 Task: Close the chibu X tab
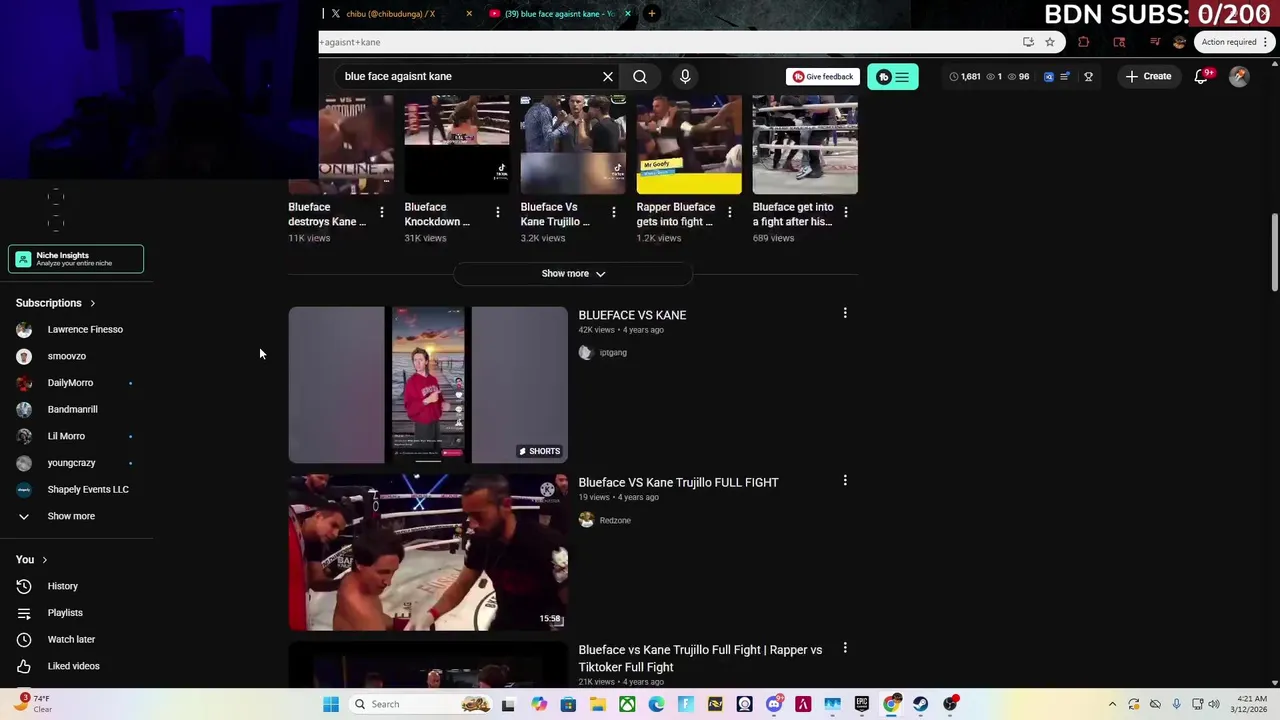pos(469,14)
